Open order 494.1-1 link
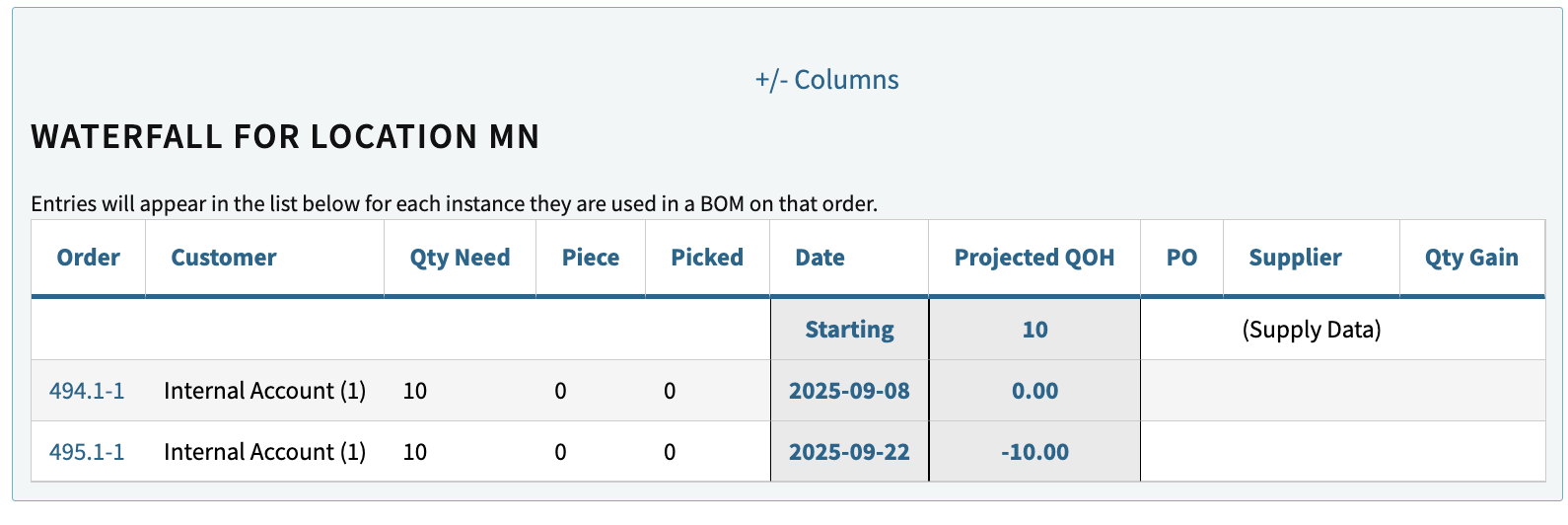The image size is (1568, 525). click(x=87, y=391)
